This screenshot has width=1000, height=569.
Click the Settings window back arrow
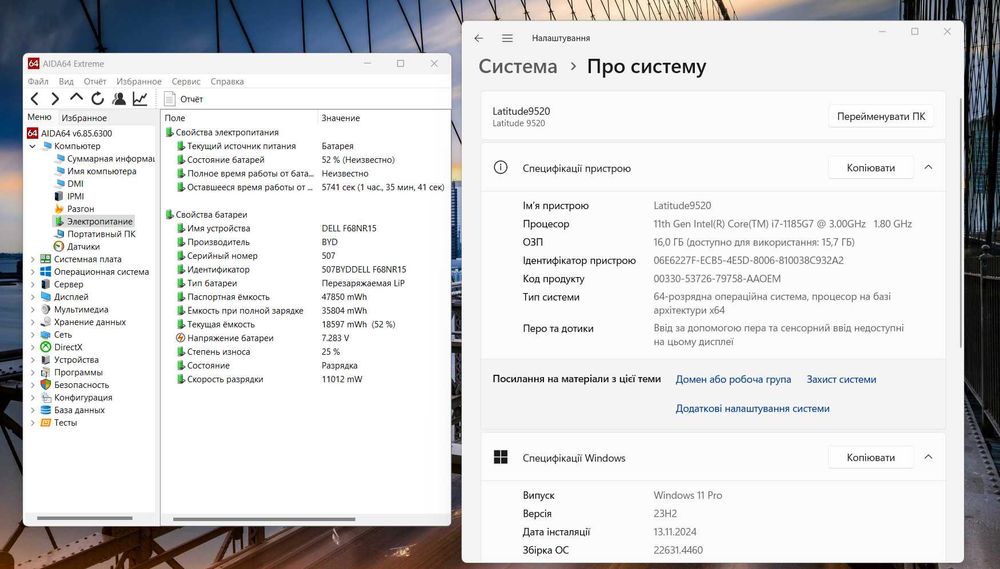(479, 38)
